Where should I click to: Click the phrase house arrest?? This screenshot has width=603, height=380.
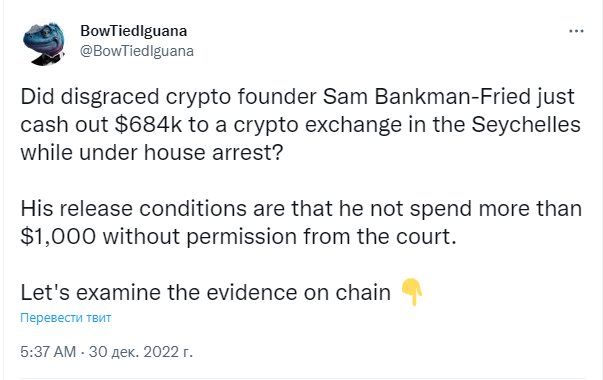tap(213, 153)
